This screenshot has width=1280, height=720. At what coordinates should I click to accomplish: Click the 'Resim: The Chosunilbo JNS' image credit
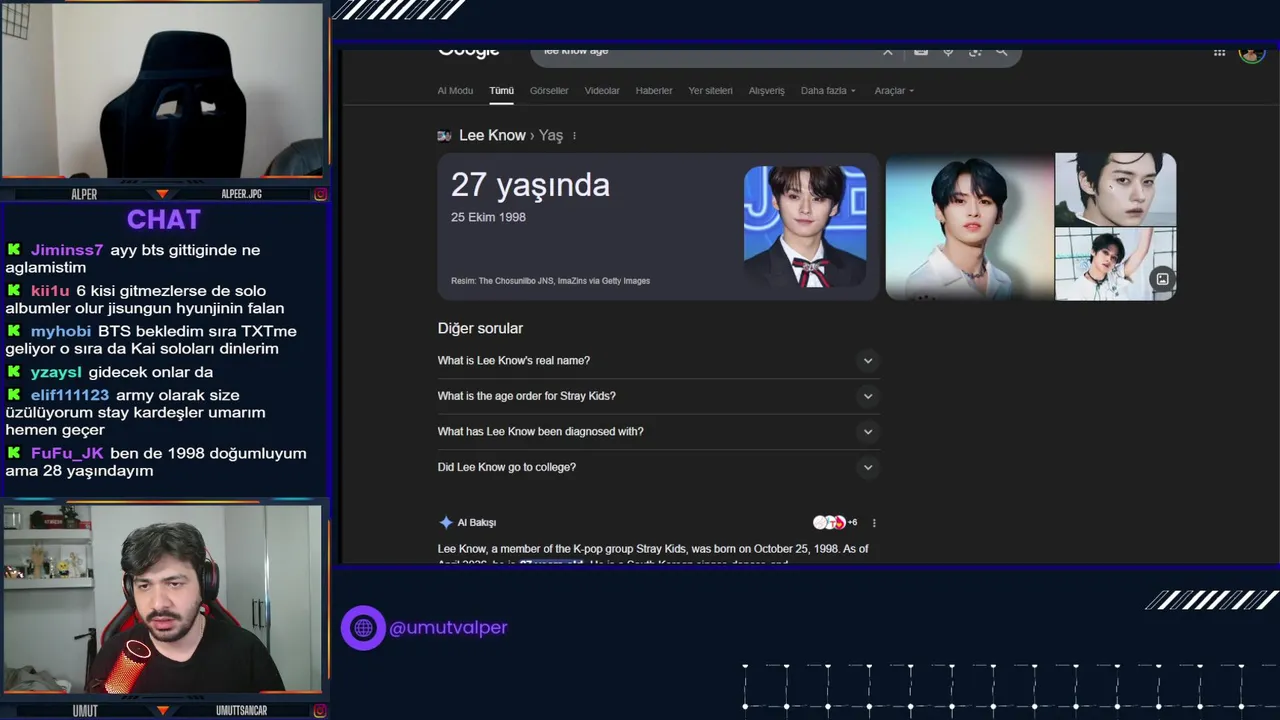(x=550, y=281)
